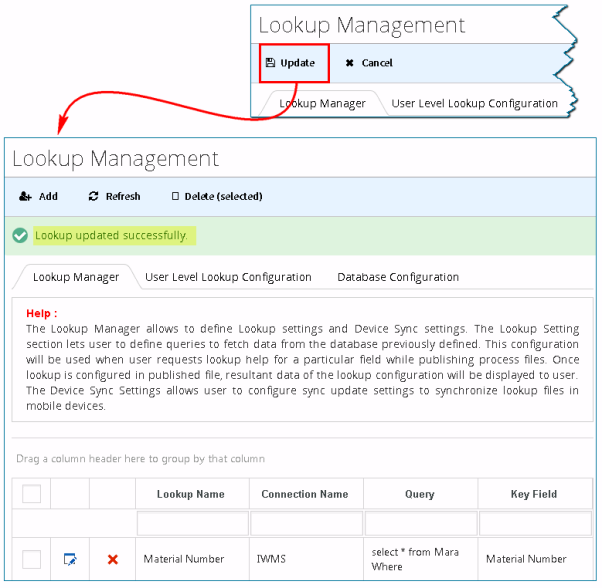Screen dimensions: 602x588
Task: Click the Refresh button
Action: coord(114,196)
